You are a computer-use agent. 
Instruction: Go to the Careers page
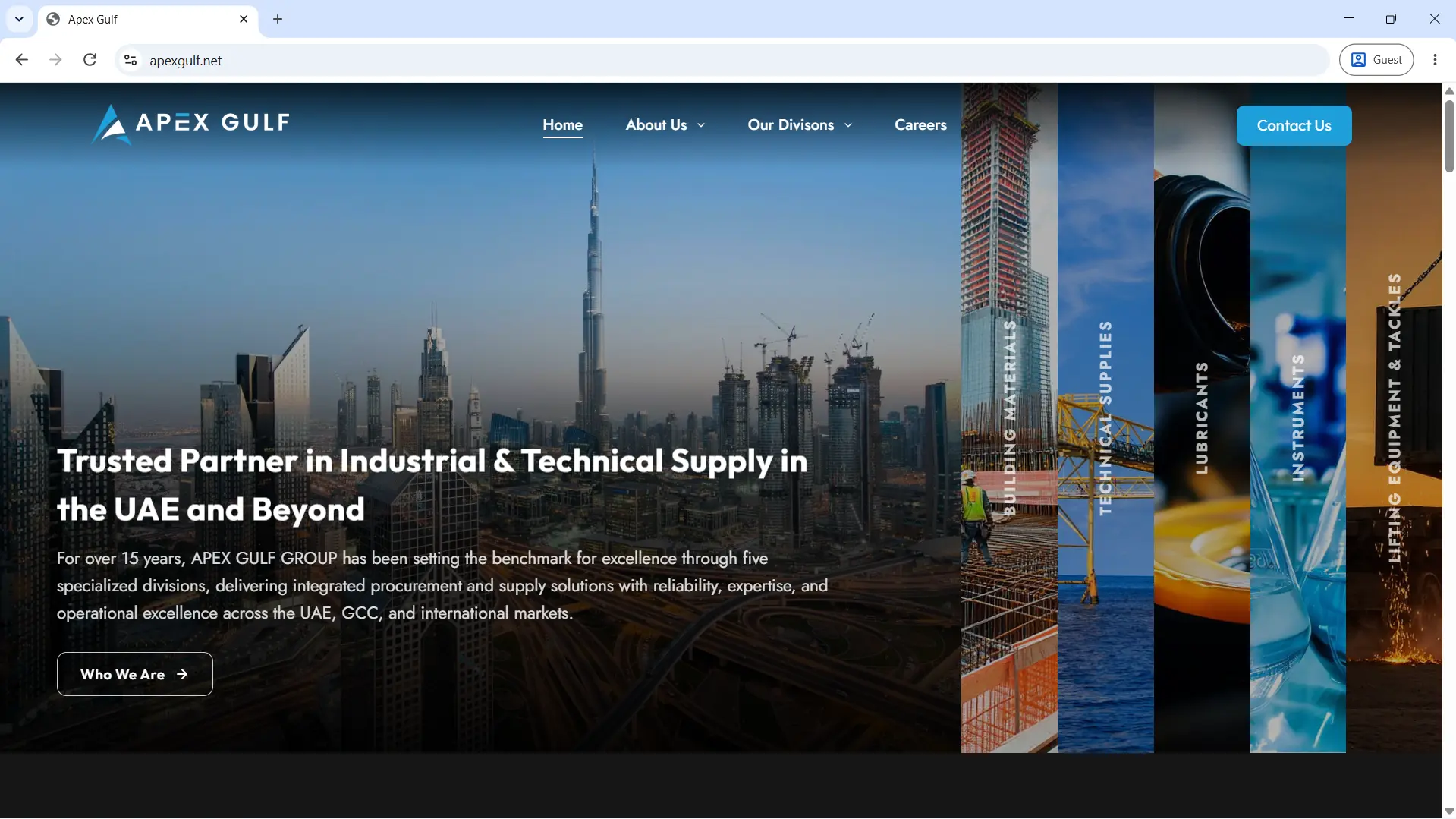coord(920,125)
